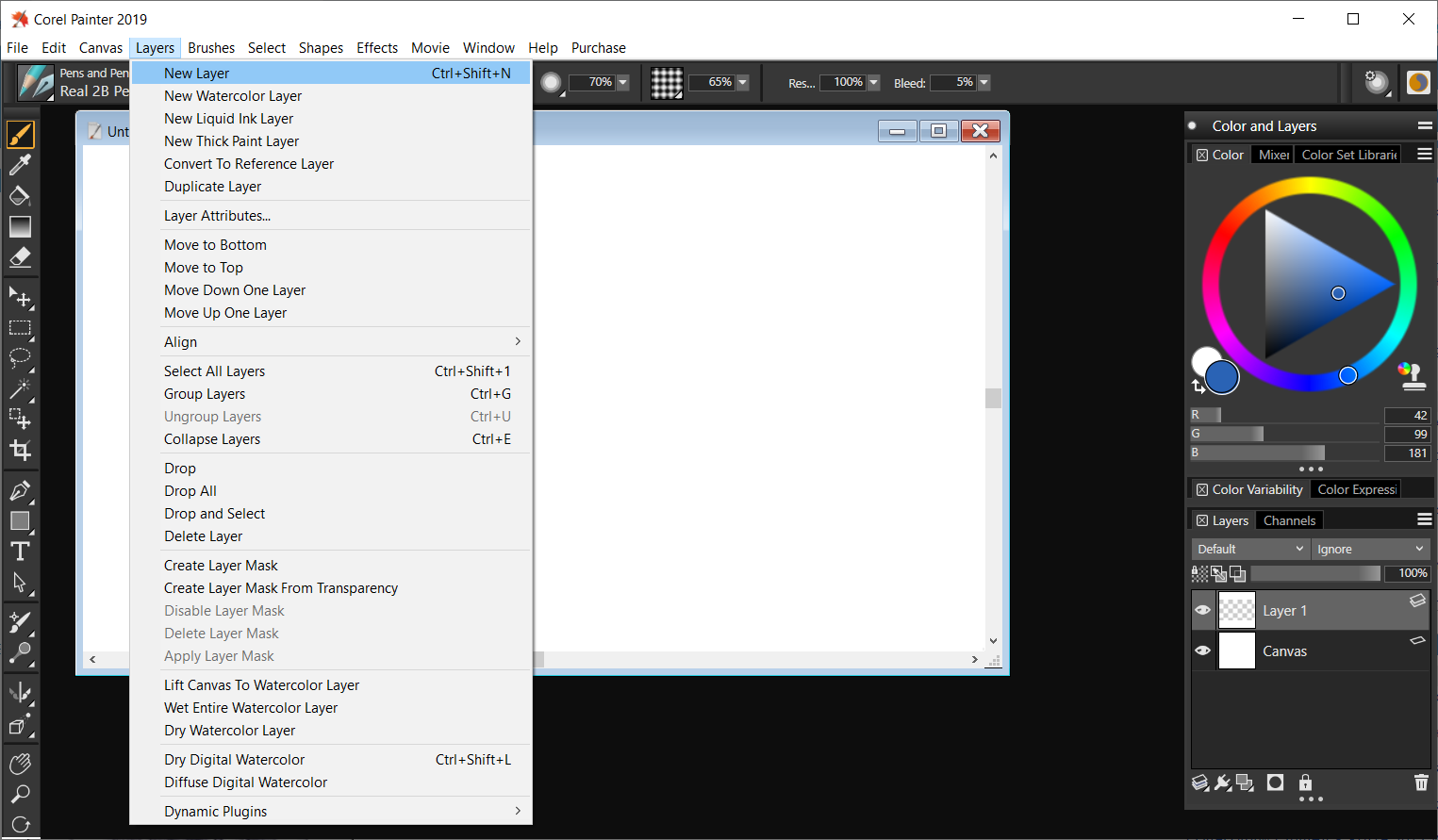Viewport: 1438px width, 840px height.
Task: Expand the Align submenu
Action: tap(331, 341)
